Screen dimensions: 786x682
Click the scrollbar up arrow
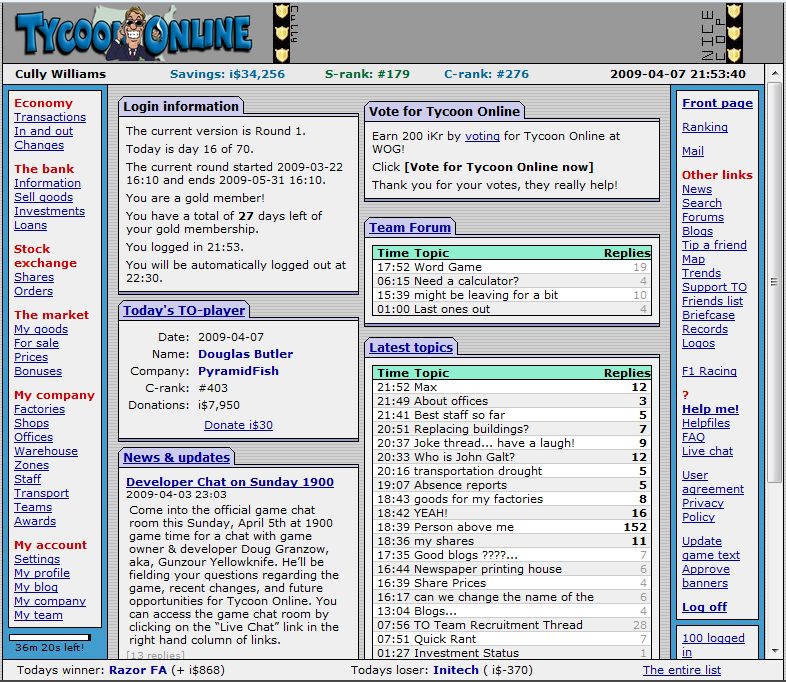(775, 75)
